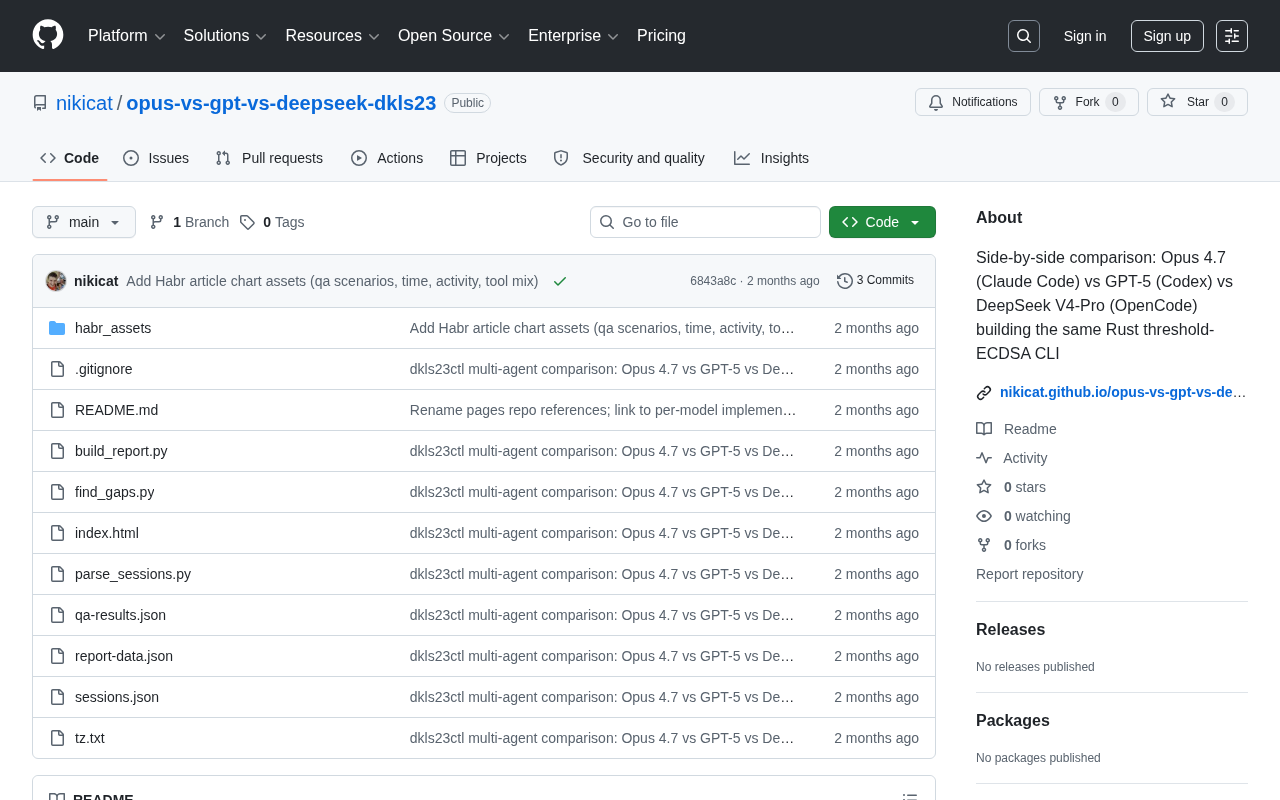This screenshot has height=800, width=1280.
Task: View 0 watching link
Action: (x=1023, y=516)
